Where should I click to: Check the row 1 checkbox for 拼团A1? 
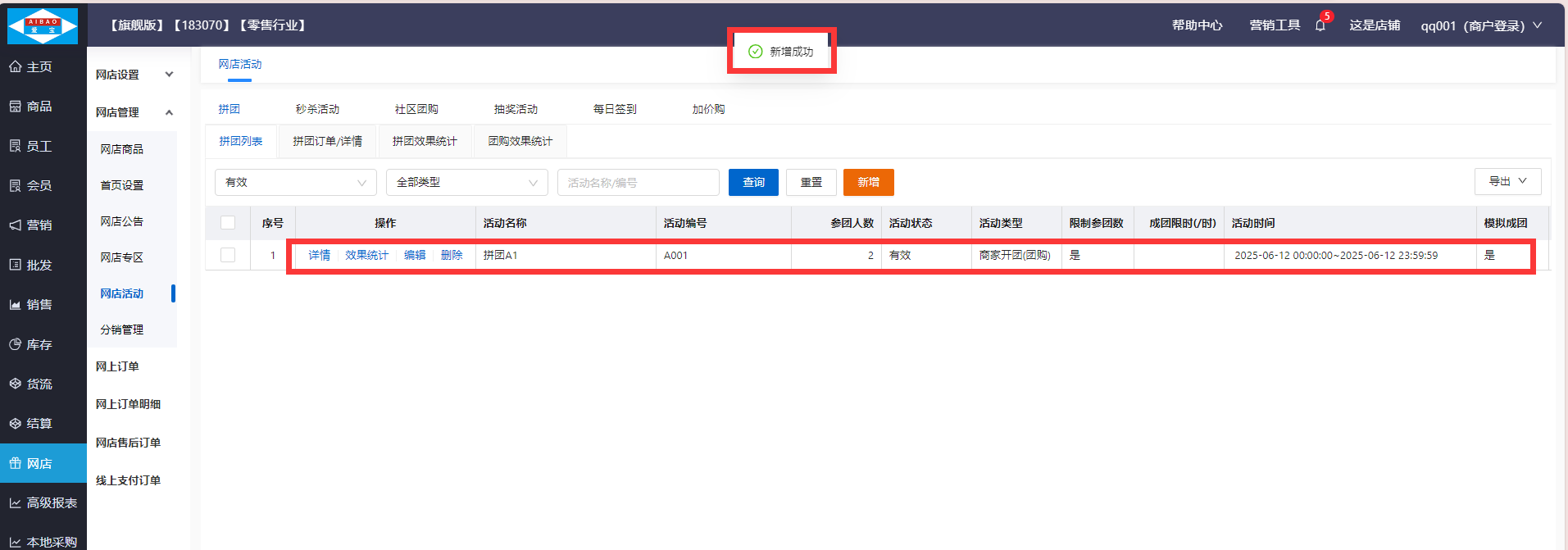228,255
